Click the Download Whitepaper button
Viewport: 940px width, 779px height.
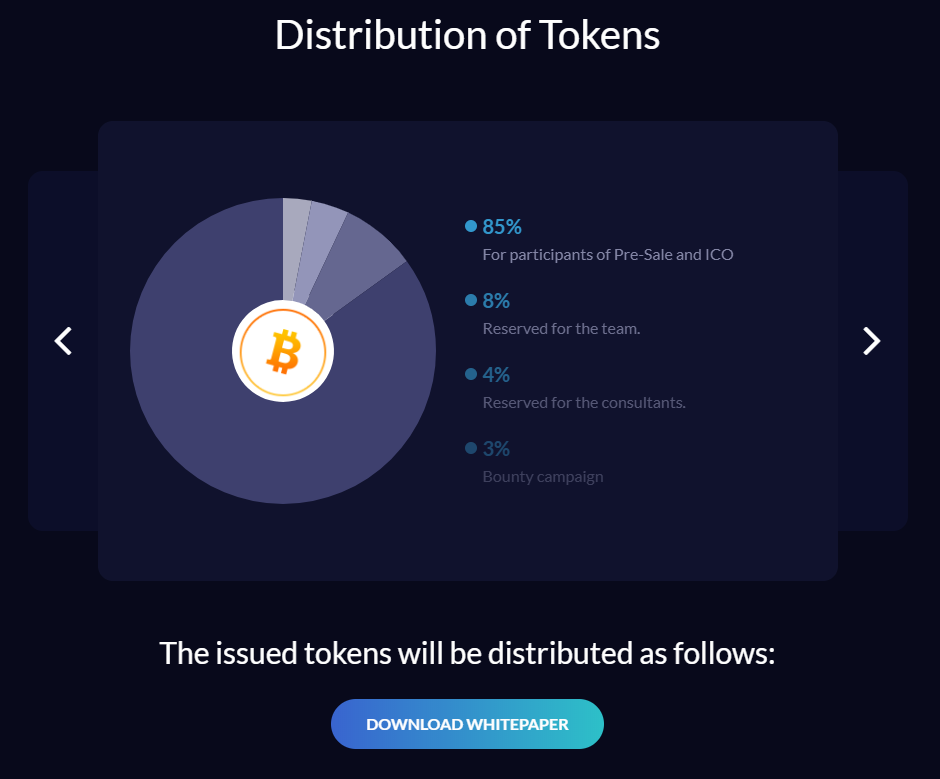[467, 724]
